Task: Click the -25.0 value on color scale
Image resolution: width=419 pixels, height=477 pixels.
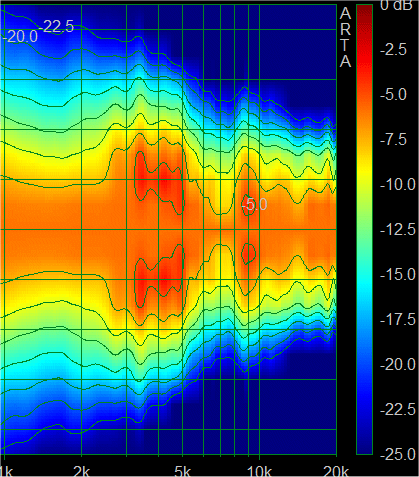Action: pos(398,455)
